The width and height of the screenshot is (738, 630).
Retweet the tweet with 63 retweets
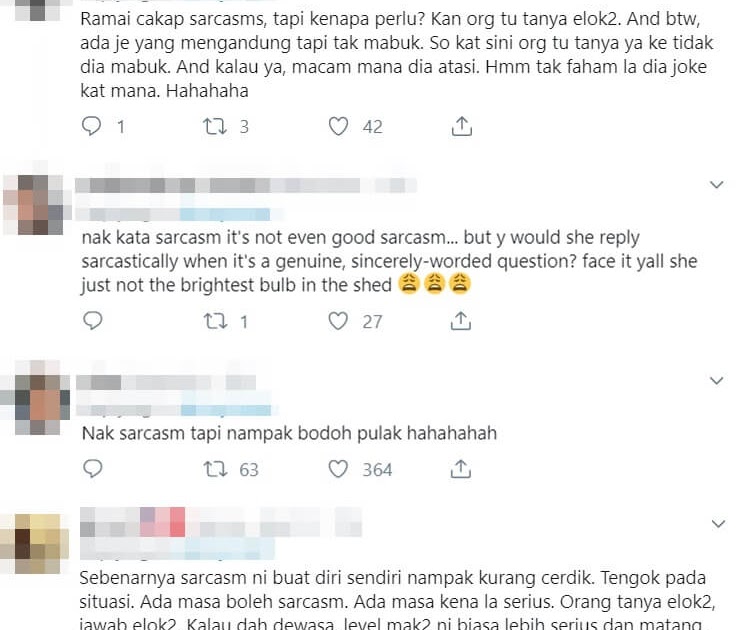215,469
